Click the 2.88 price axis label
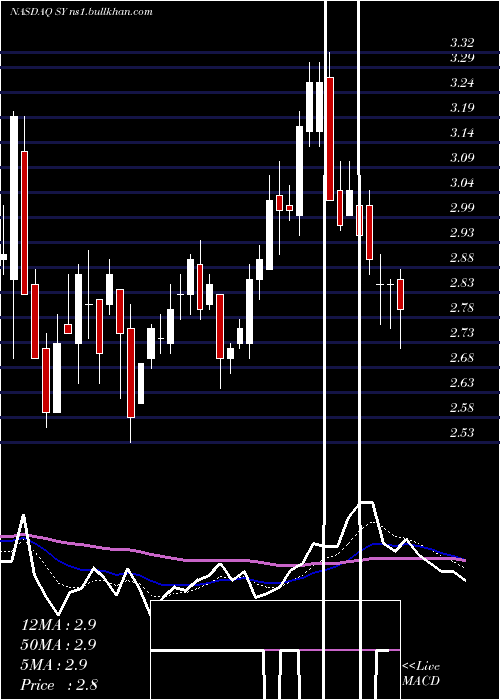Image resolution: width=500 pixels, height=700 pixels. 462,258
